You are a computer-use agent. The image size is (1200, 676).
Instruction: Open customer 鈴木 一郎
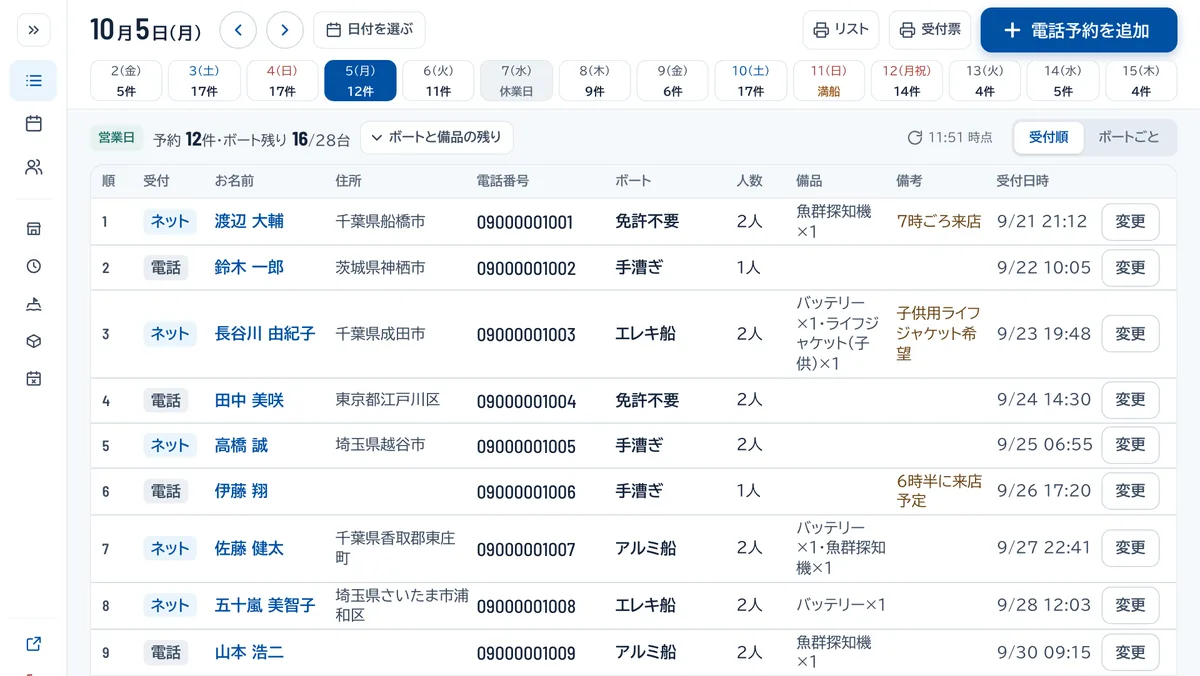click(249, 267)
